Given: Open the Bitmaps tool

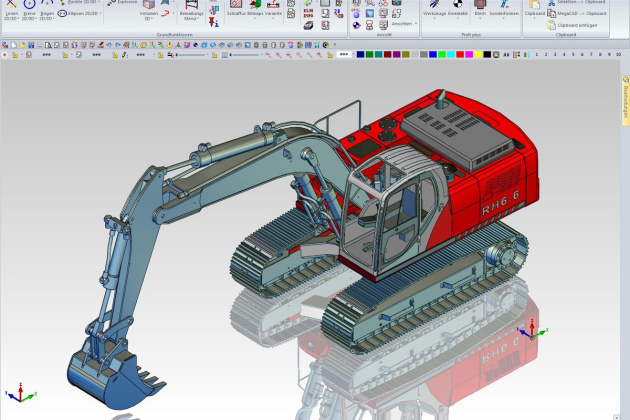Looking at the screenshot, I should tap(254, 7).
